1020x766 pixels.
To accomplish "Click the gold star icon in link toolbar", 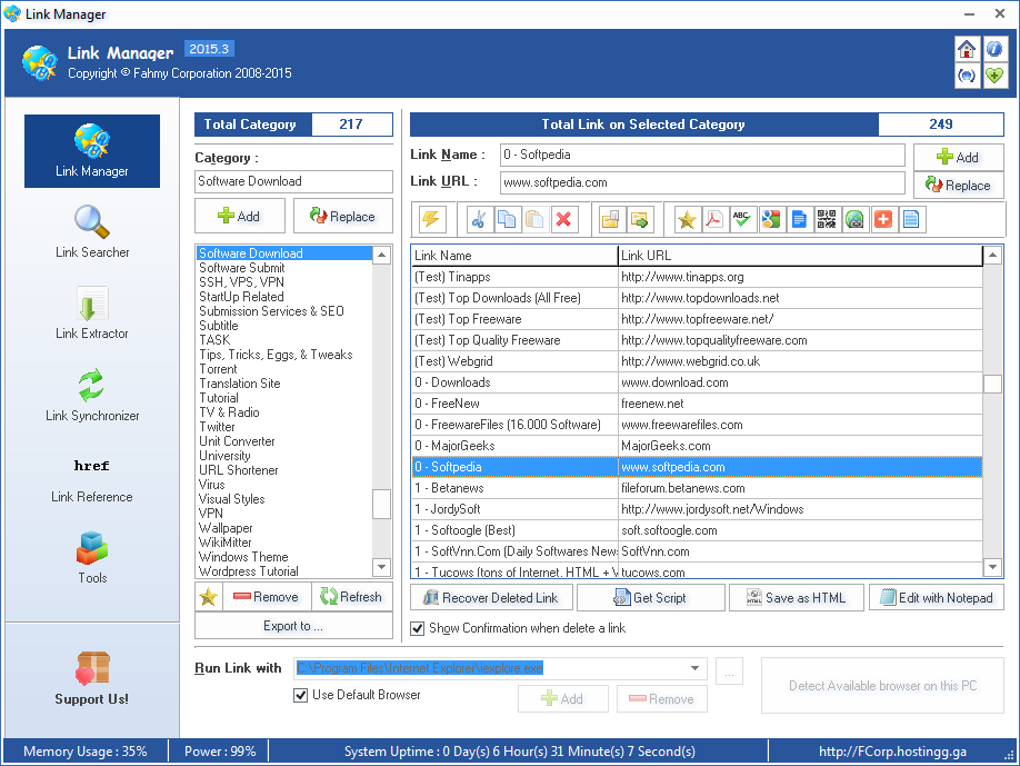I will [x=687, y=220].
